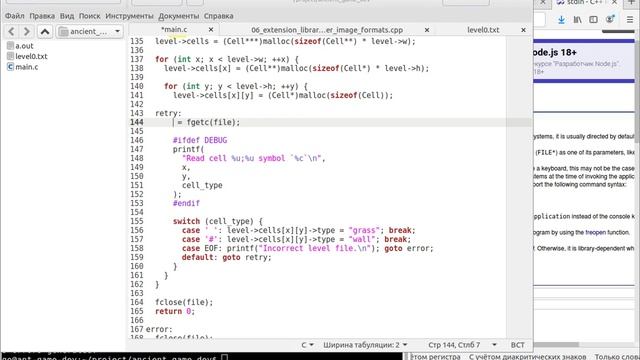
Task: Open the Документы menu
Action: tap(178, 16)
